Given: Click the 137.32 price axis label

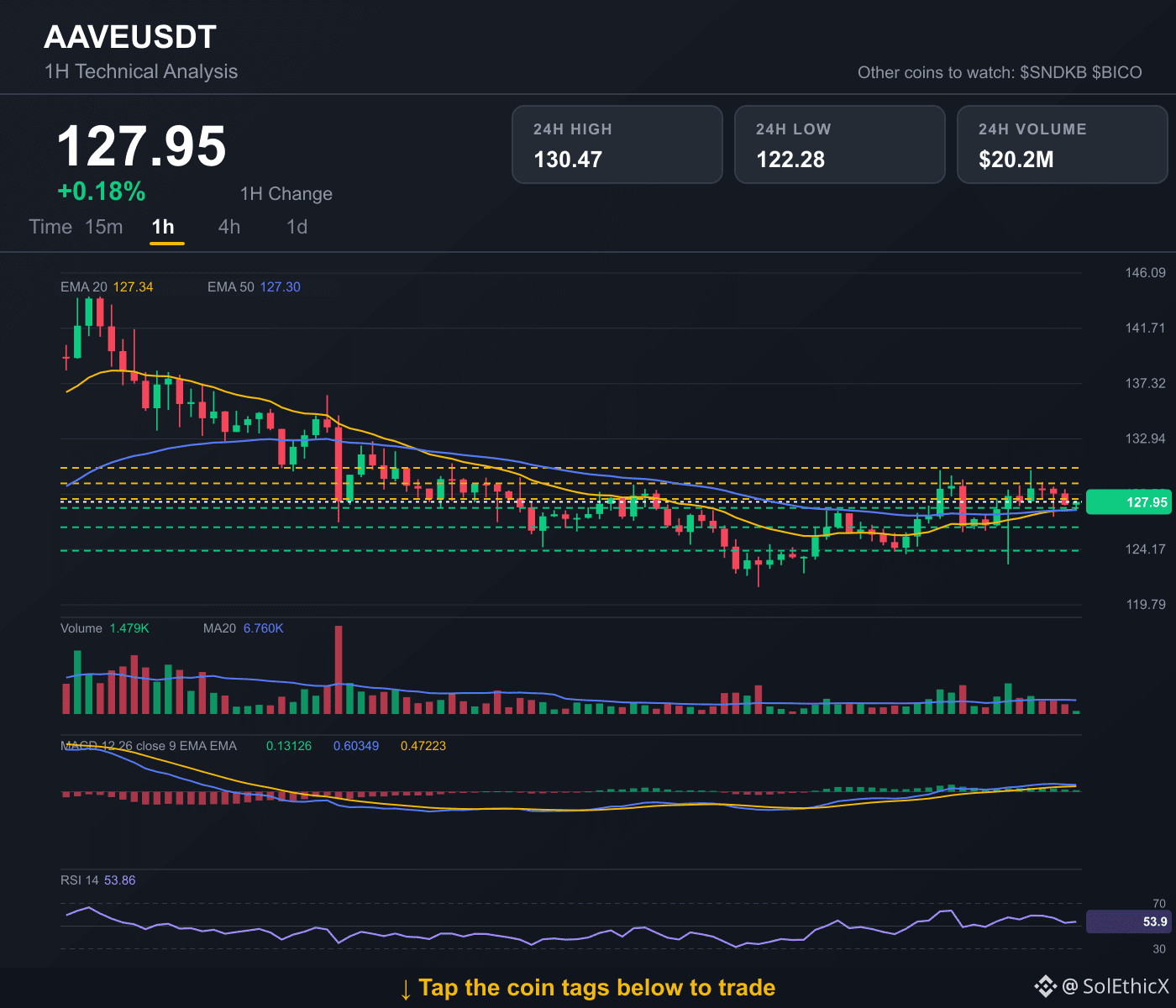Looking at the screenshot, I should [1146, 383].
